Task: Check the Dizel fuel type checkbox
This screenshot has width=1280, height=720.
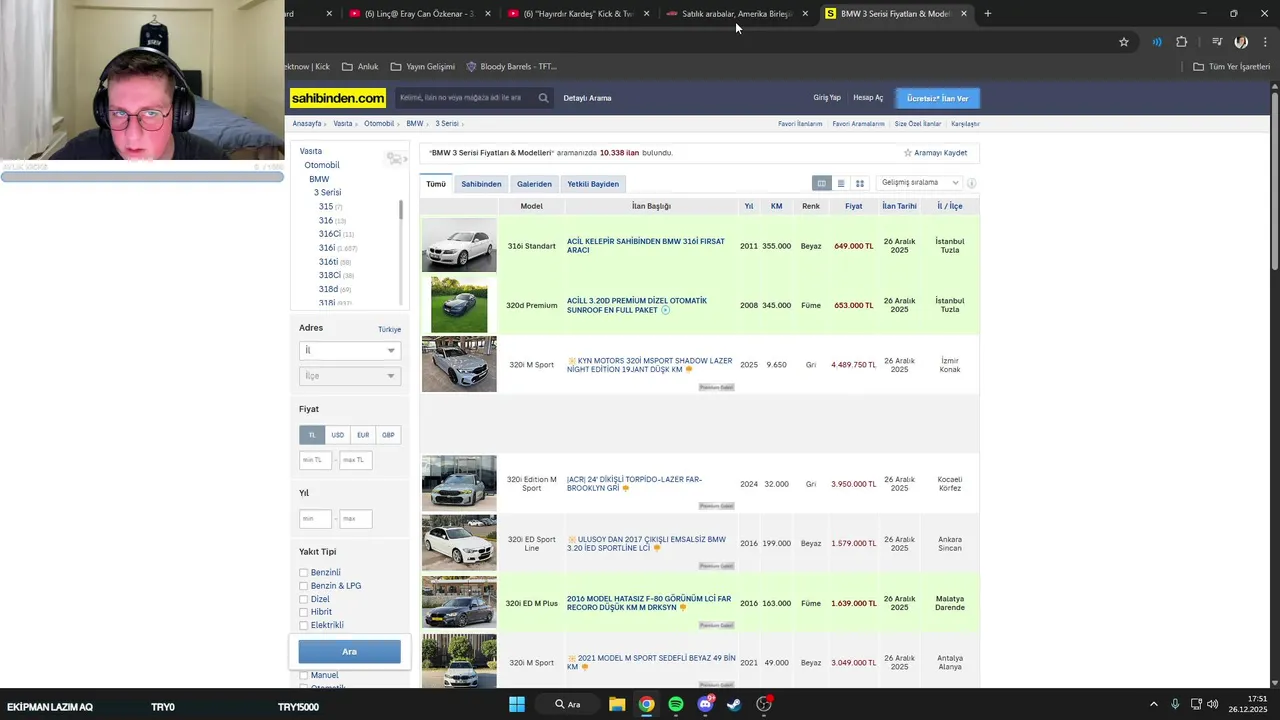Action: (x=303, y=599)
